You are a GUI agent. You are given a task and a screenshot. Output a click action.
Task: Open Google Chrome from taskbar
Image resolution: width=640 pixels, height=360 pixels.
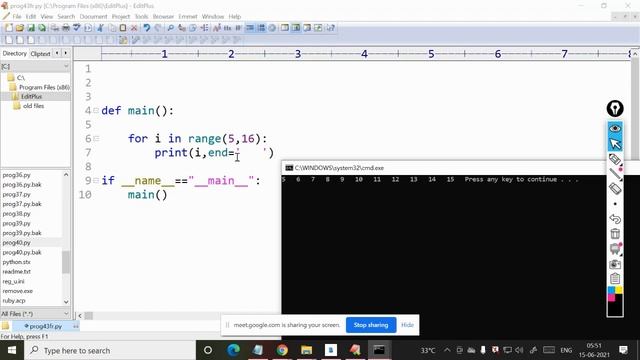pos(282,350)
